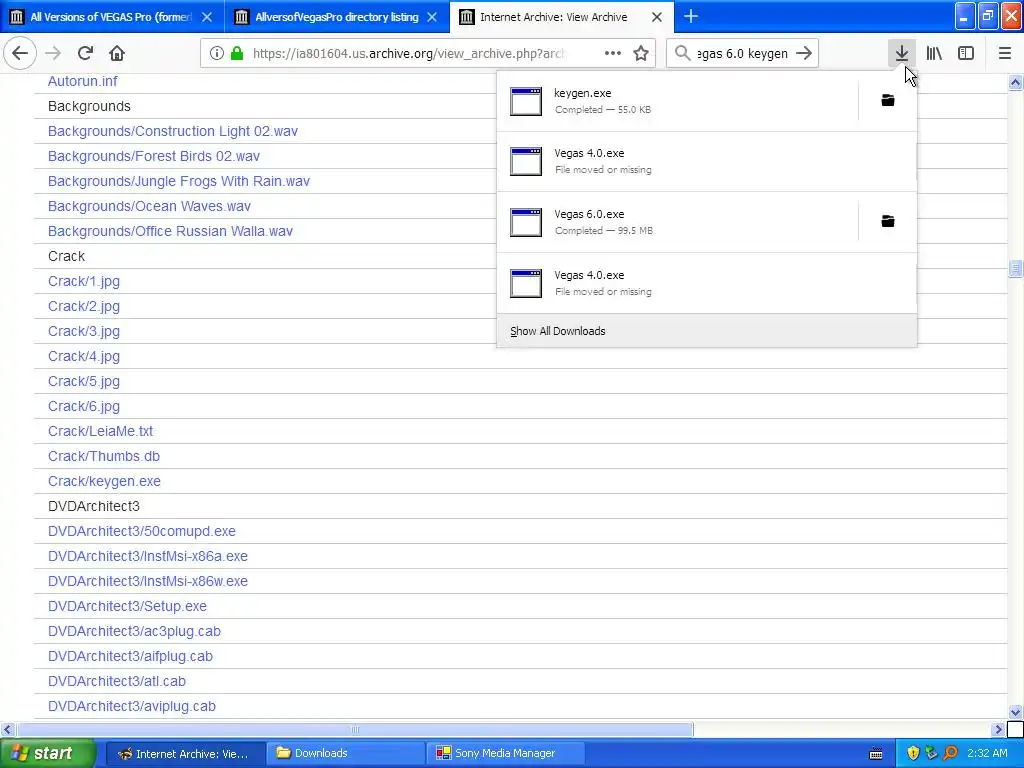Open the Firefox hamburger menu

click(x=1004, y=53)
